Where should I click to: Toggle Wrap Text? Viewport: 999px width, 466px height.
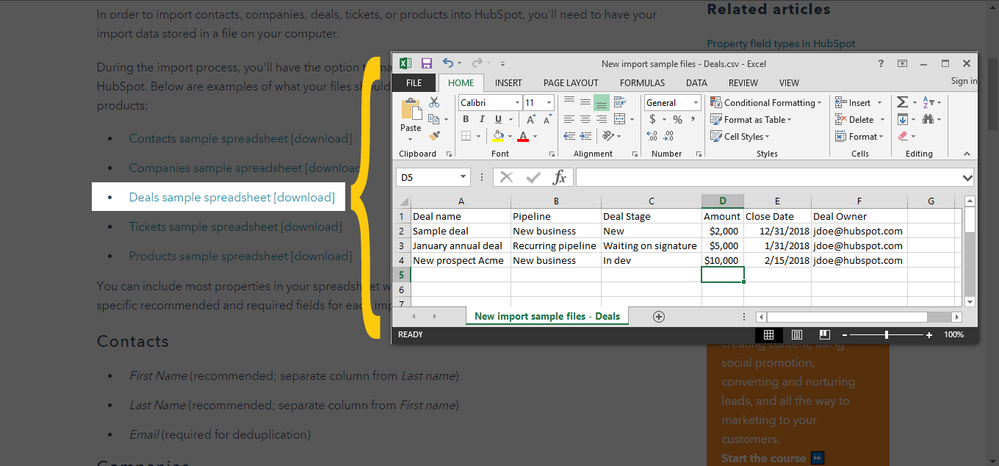click(619, 102)
